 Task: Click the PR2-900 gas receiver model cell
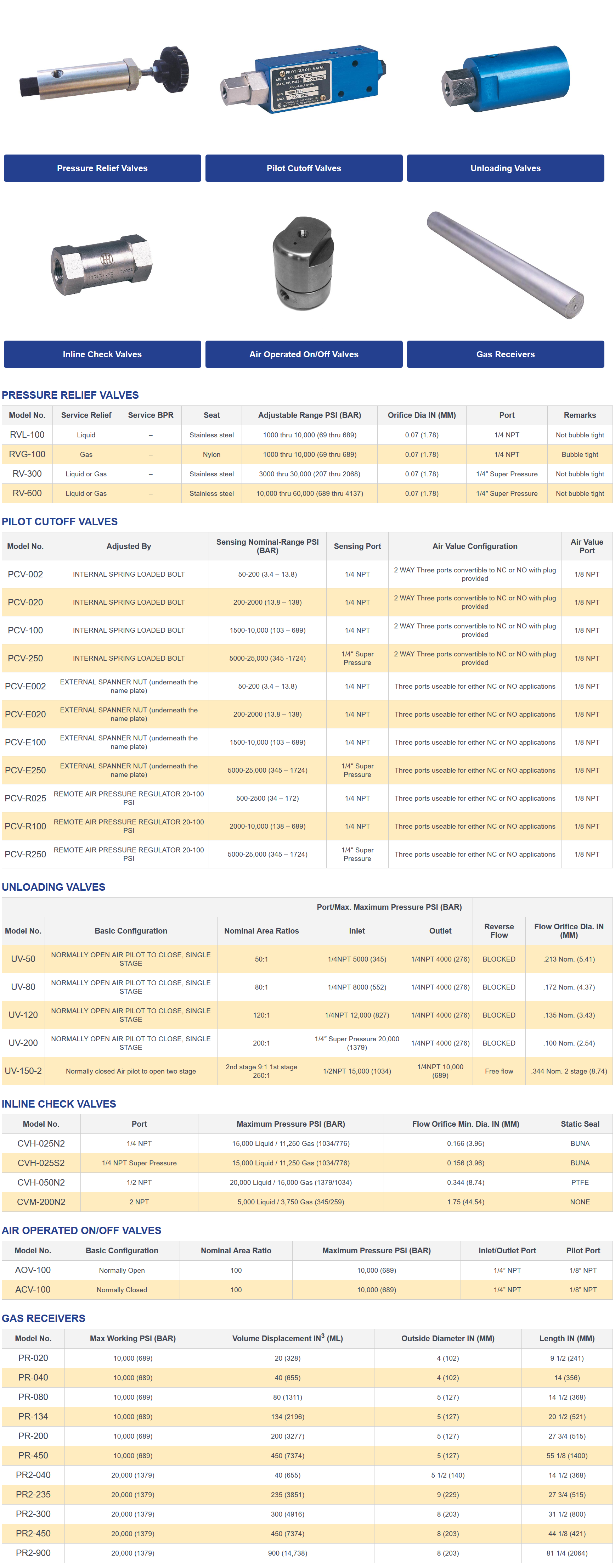point(33,1553)
